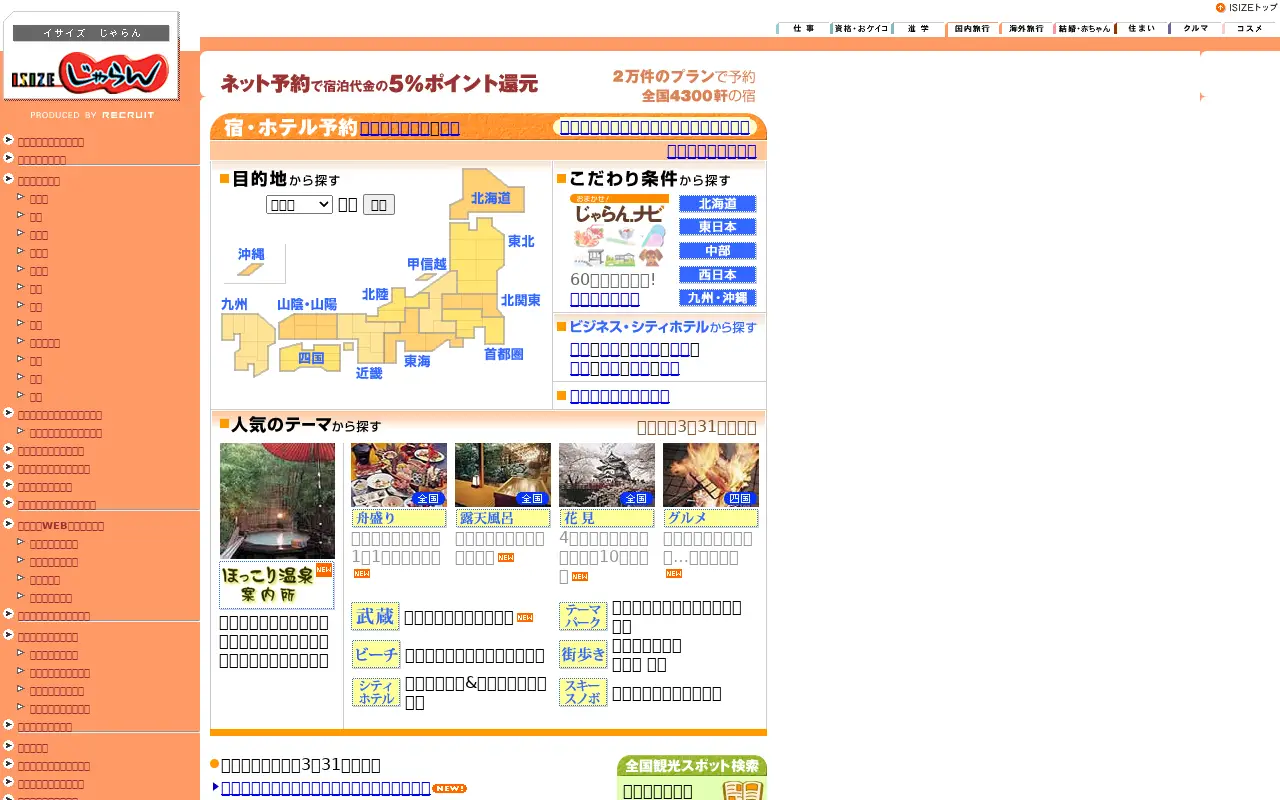
Task: Click the blue 中部 button
Action: (717, 251)
